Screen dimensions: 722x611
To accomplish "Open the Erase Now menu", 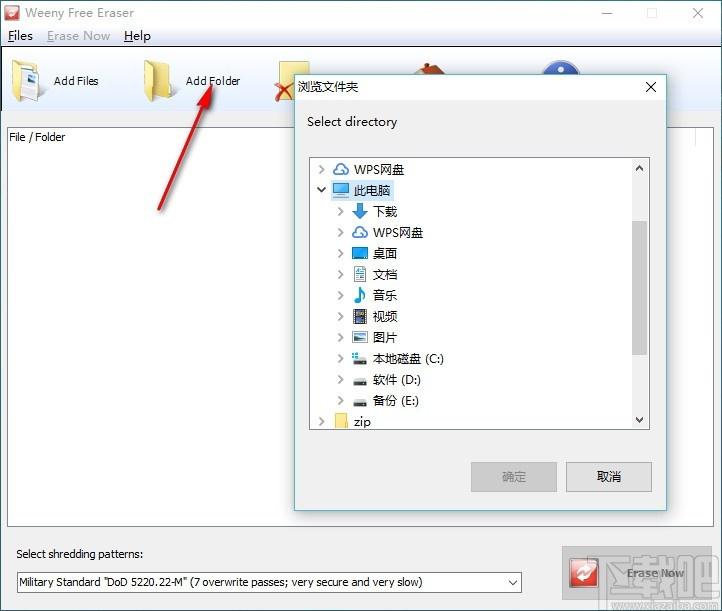I will (78, 36).
